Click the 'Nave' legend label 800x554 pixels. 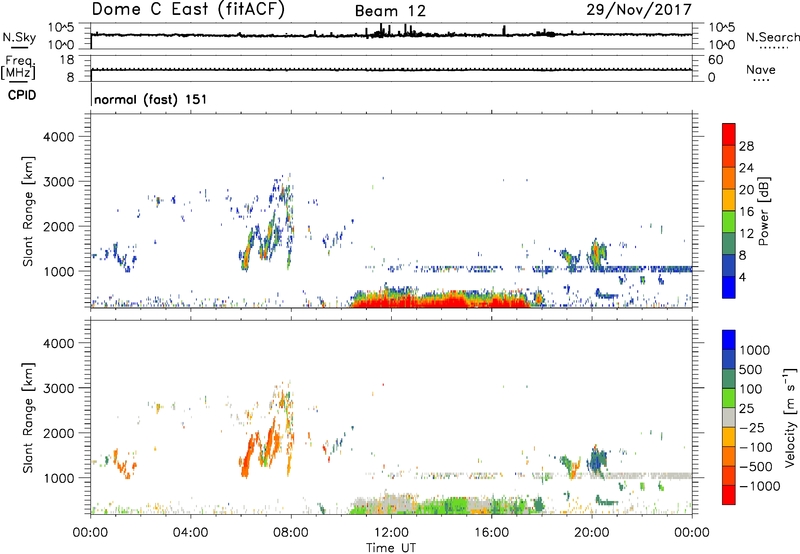(x=761, y=70)
